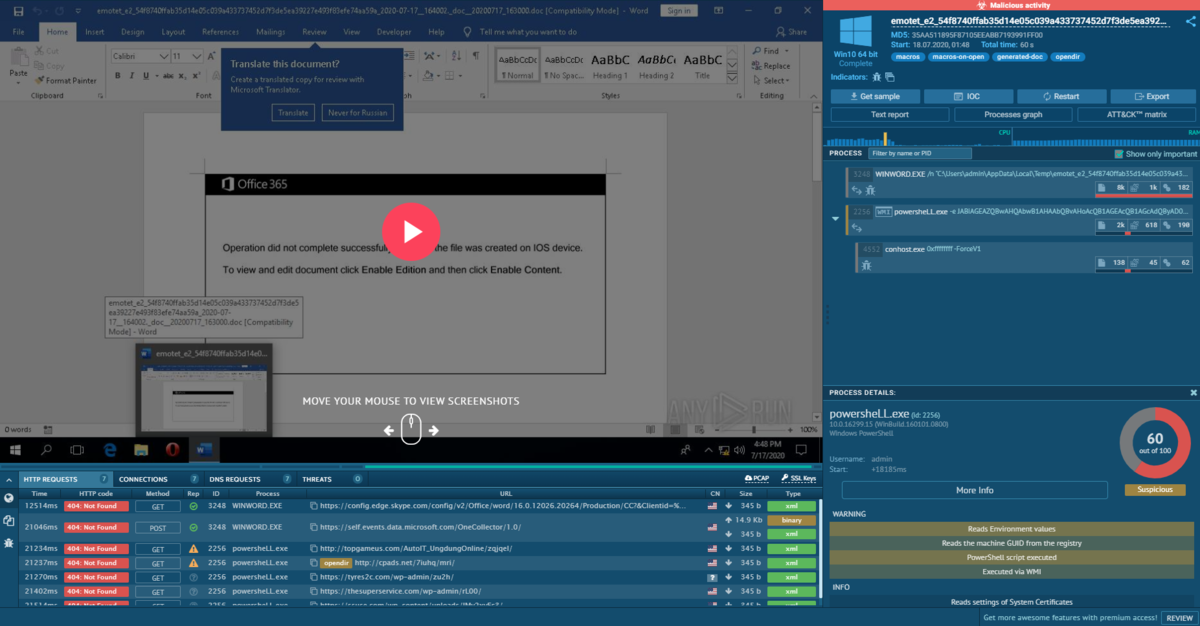Toggle Show only important checkbox

(x=1118, y=154)
